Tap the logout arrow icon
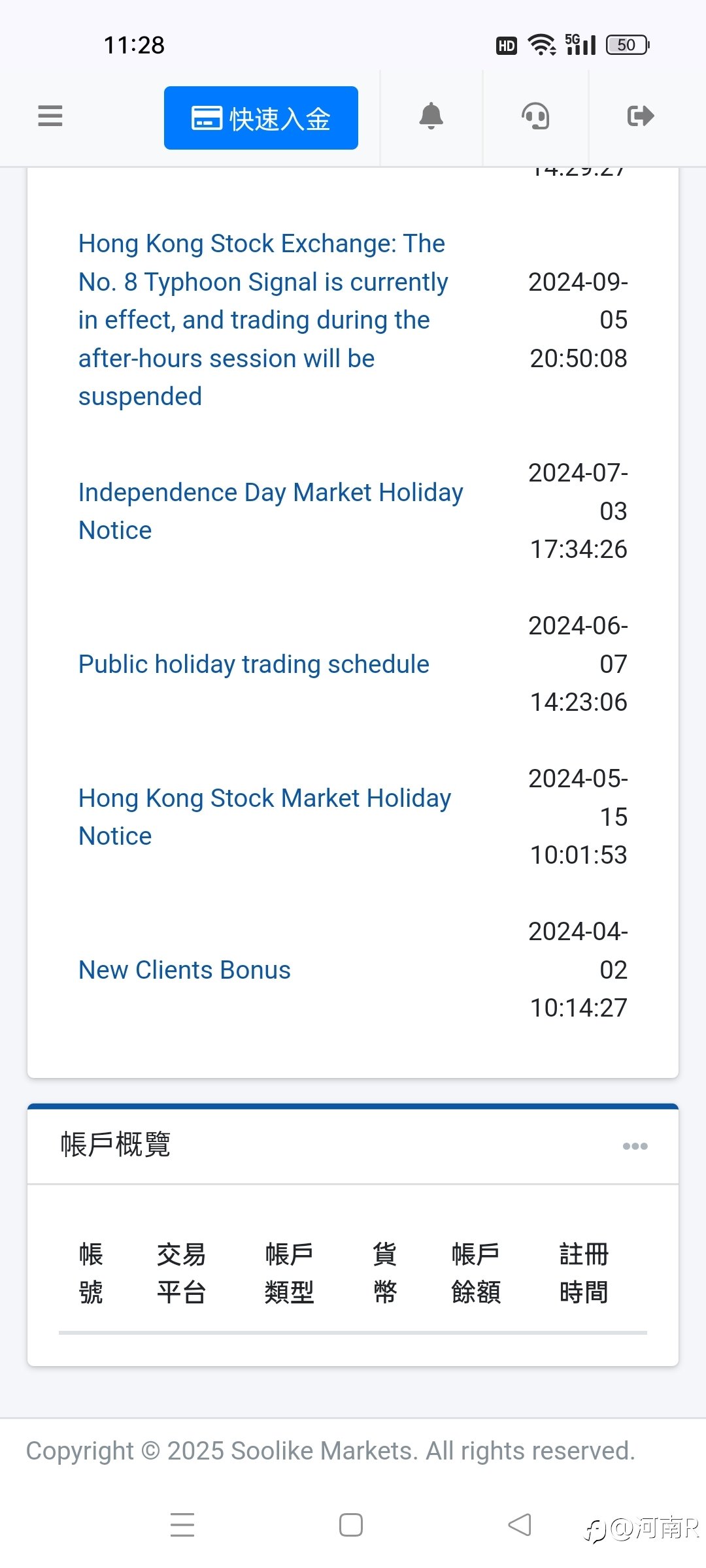Viewport: 706px width, 1568px height. click(640, 116)
